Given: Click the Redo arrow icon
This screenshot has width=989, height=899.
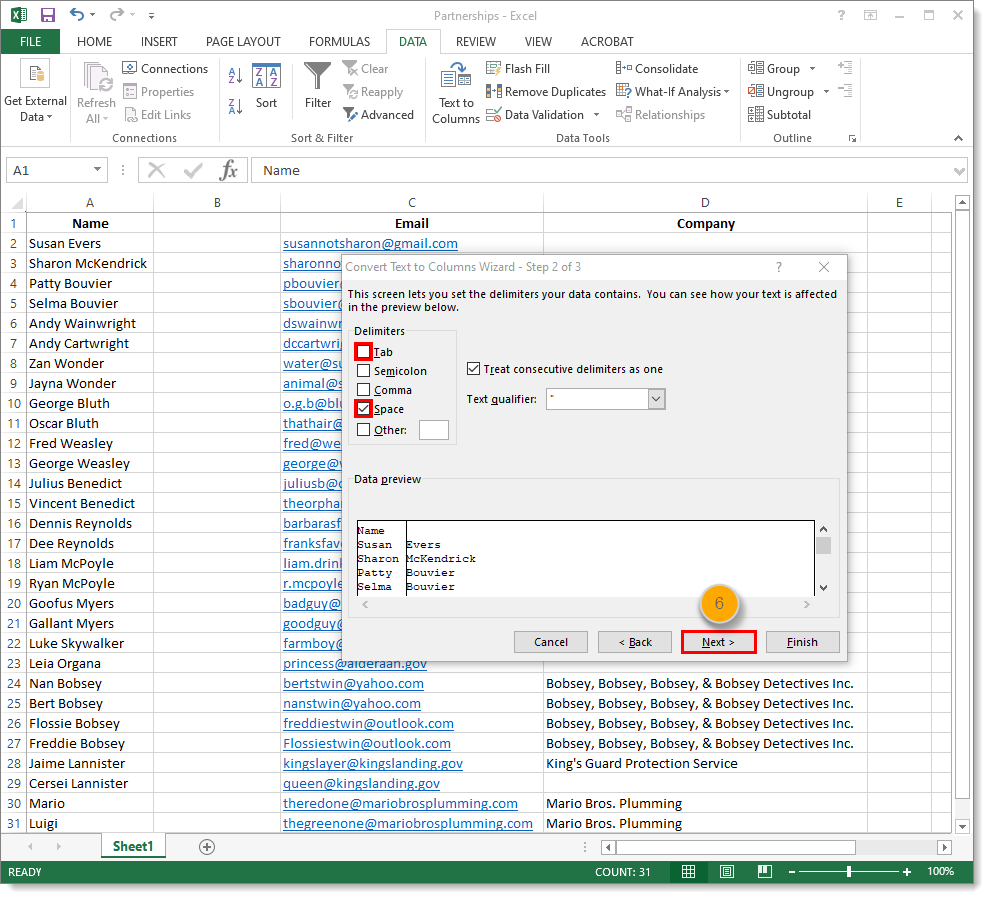Looking at the screenshot, I should [x=117, y=15].
